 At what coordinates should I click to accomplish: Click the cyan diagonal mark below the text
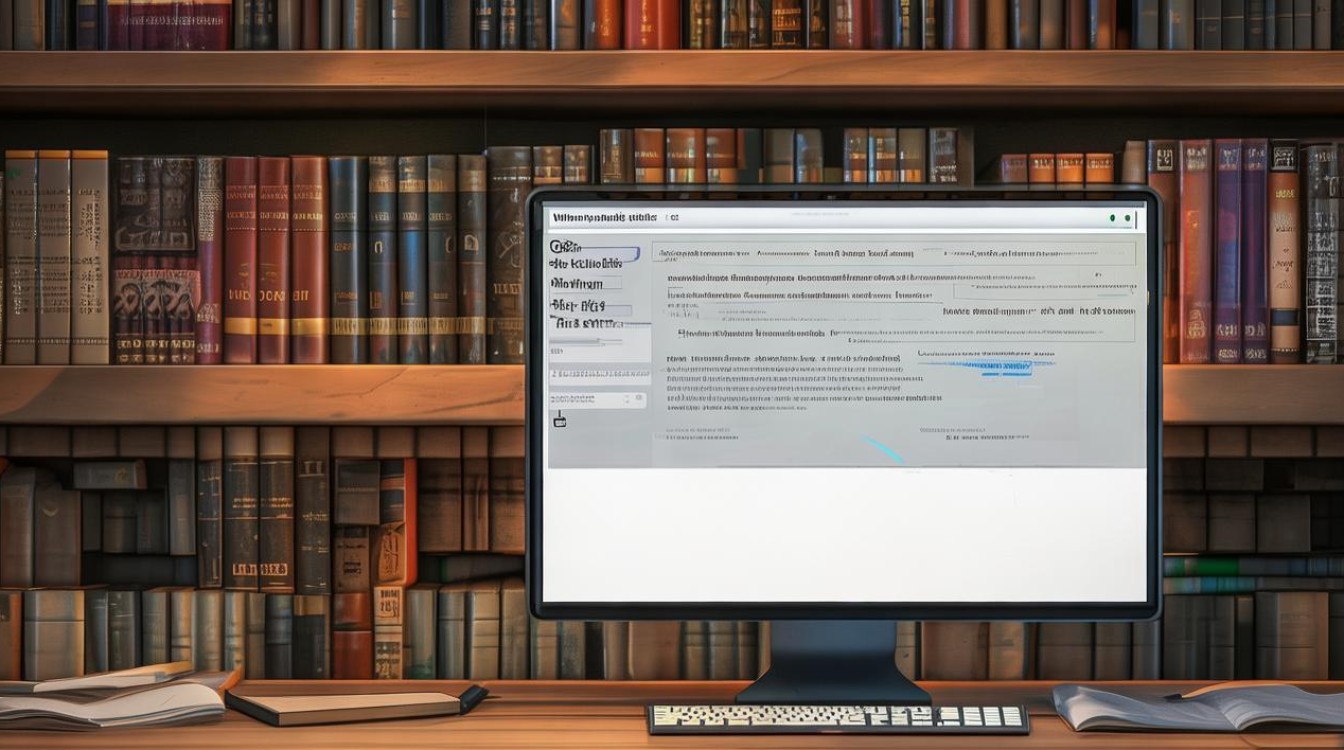coord(884,450)
